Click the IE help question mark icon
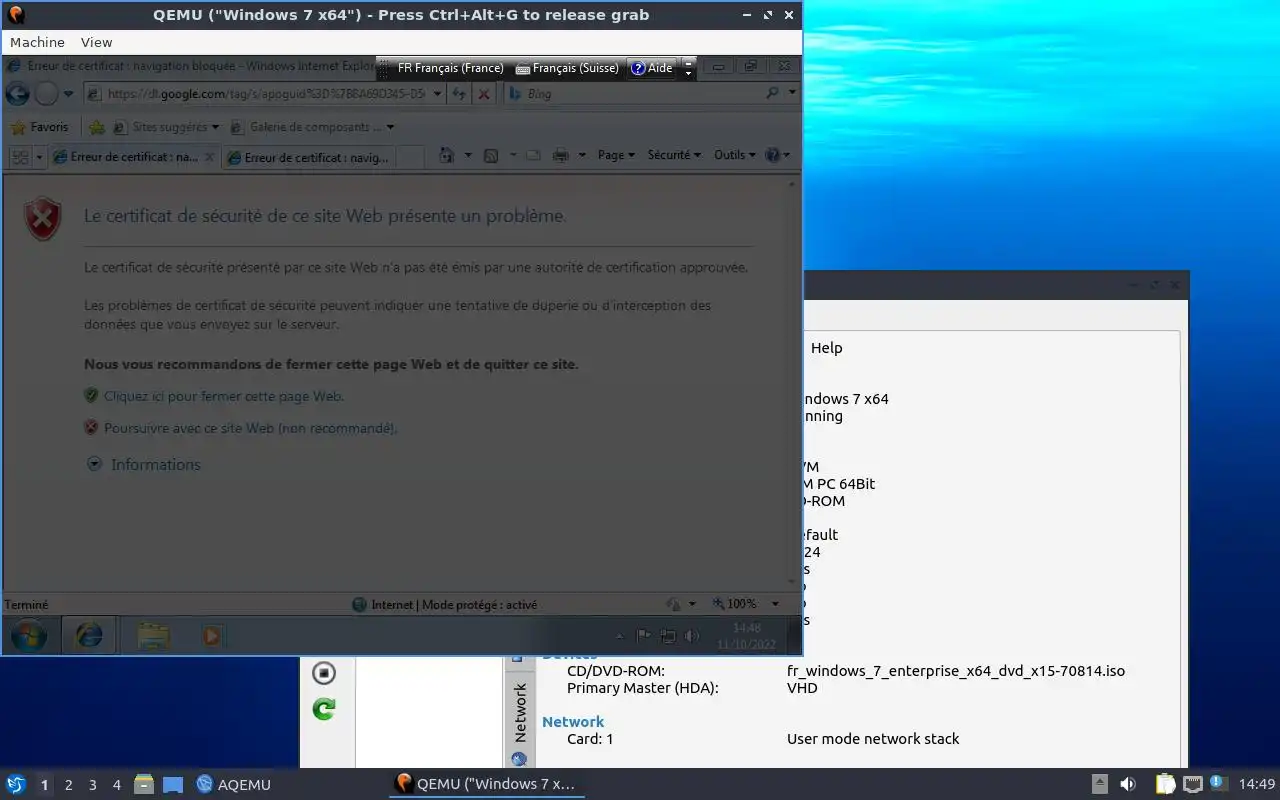 point(772,155)
